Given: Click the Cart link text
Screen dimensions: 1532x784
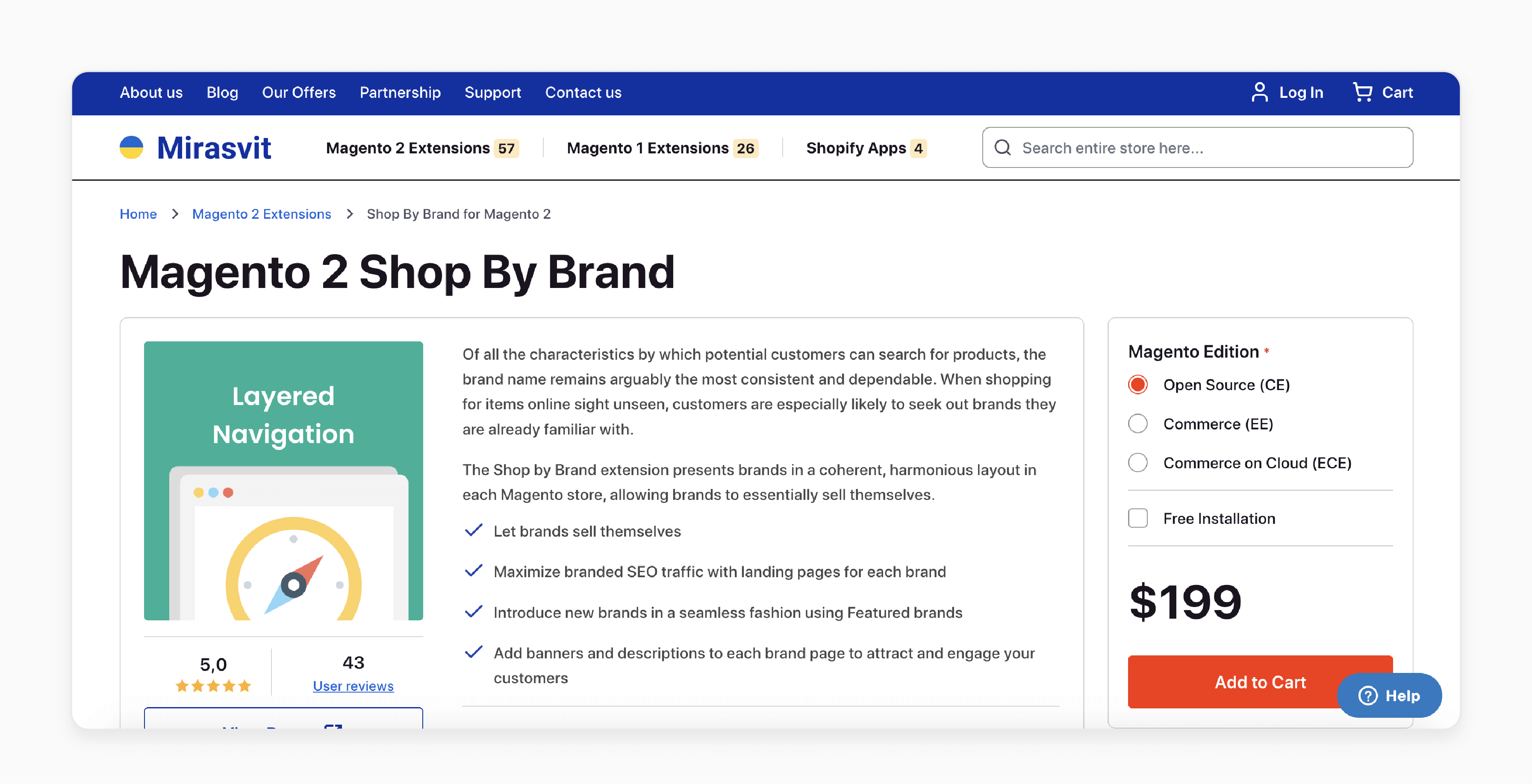Looking at the screenshot, I should 1397,93.
